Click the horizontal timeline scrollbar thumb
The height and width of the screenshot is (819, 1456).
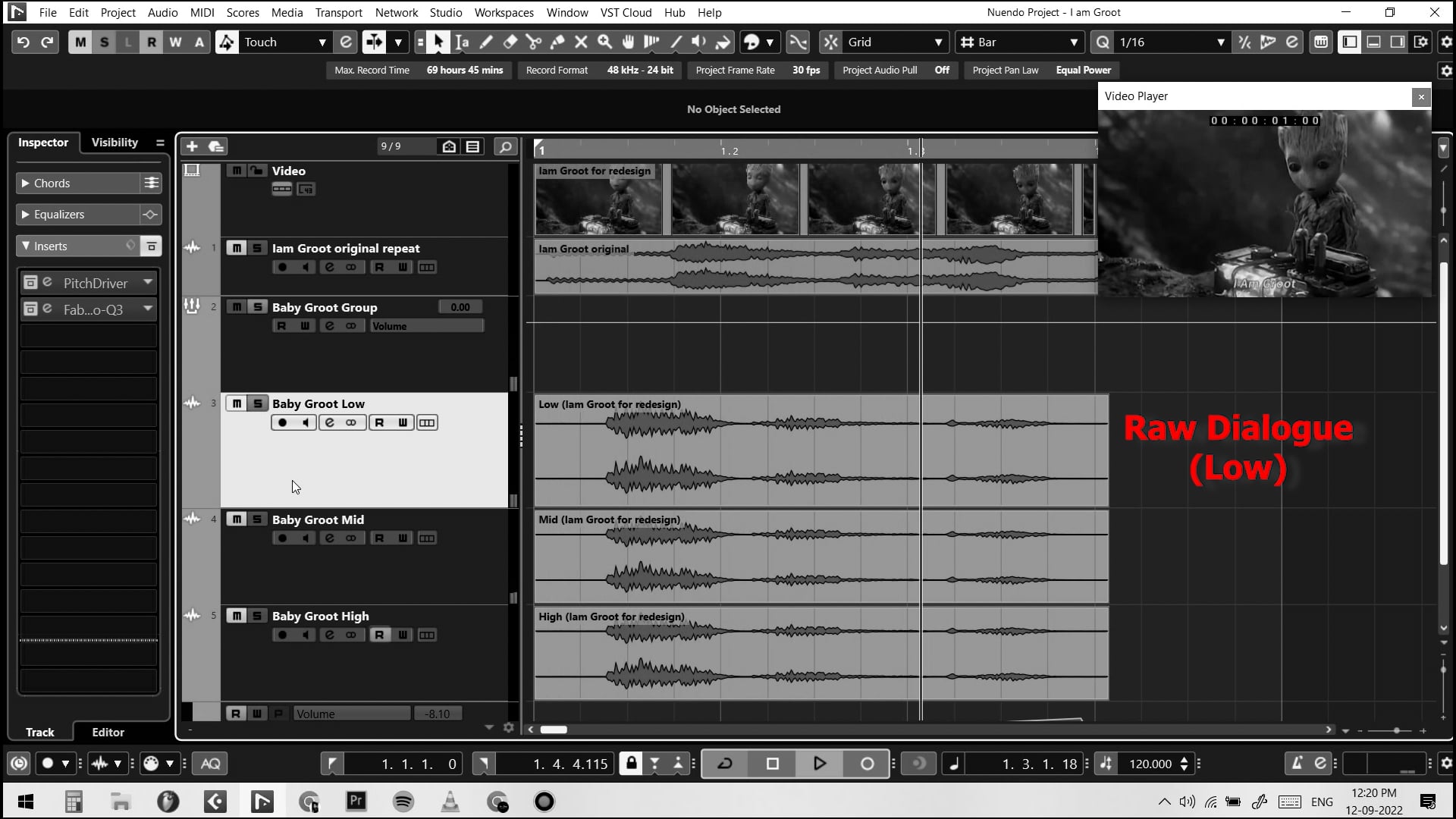(554, 730)
